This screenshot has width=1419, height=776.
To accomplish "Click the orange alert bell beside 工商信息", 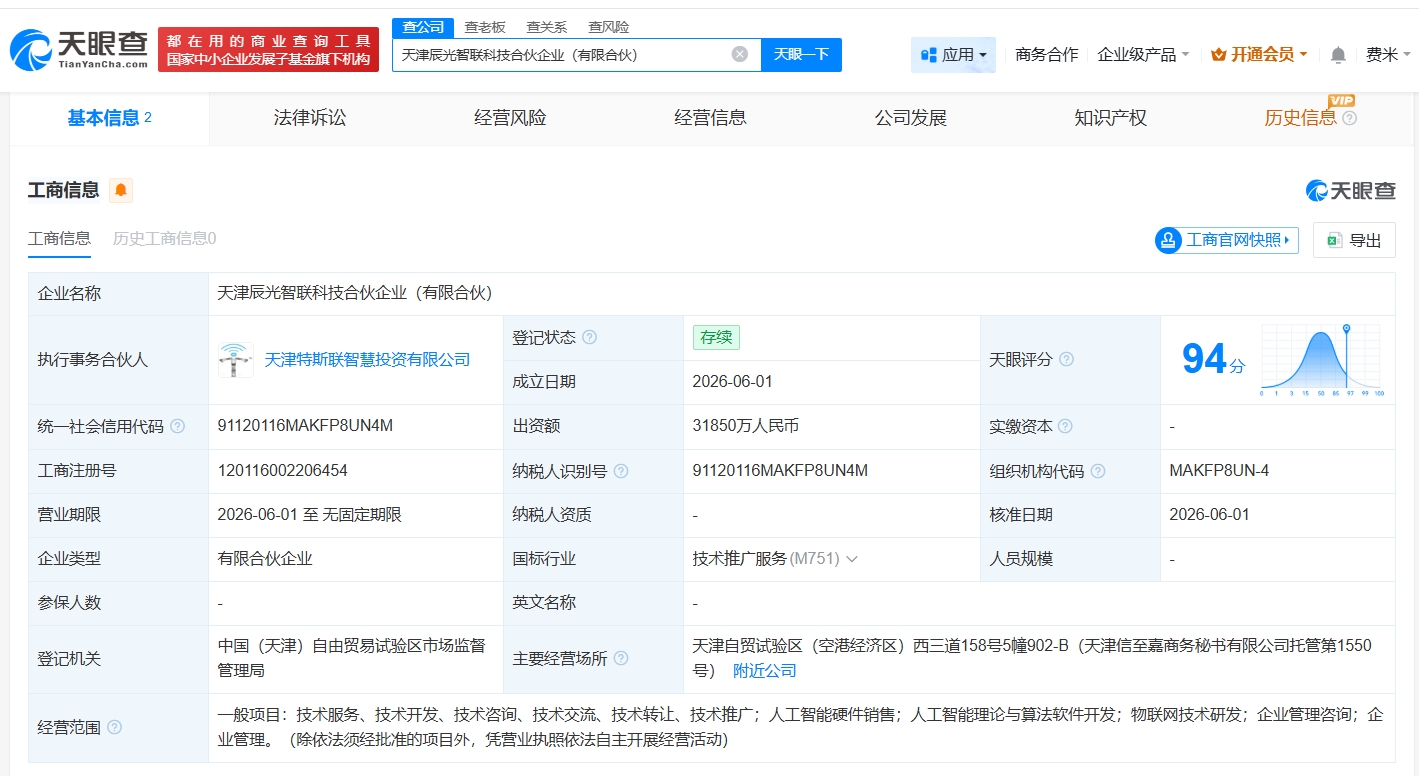I will coord(121,190).
